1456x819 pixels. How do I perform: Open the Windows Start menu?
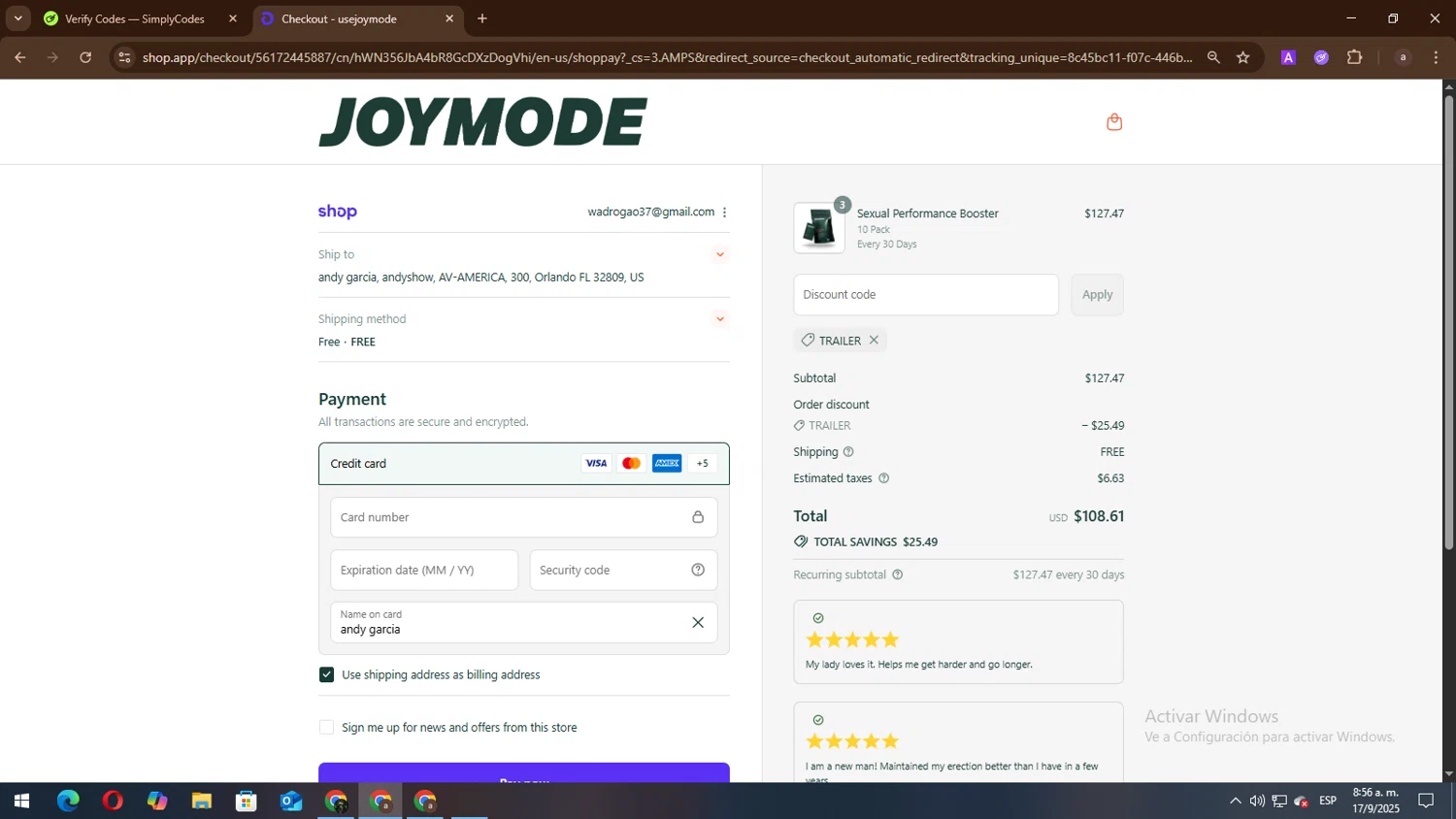tap(21, 802)
